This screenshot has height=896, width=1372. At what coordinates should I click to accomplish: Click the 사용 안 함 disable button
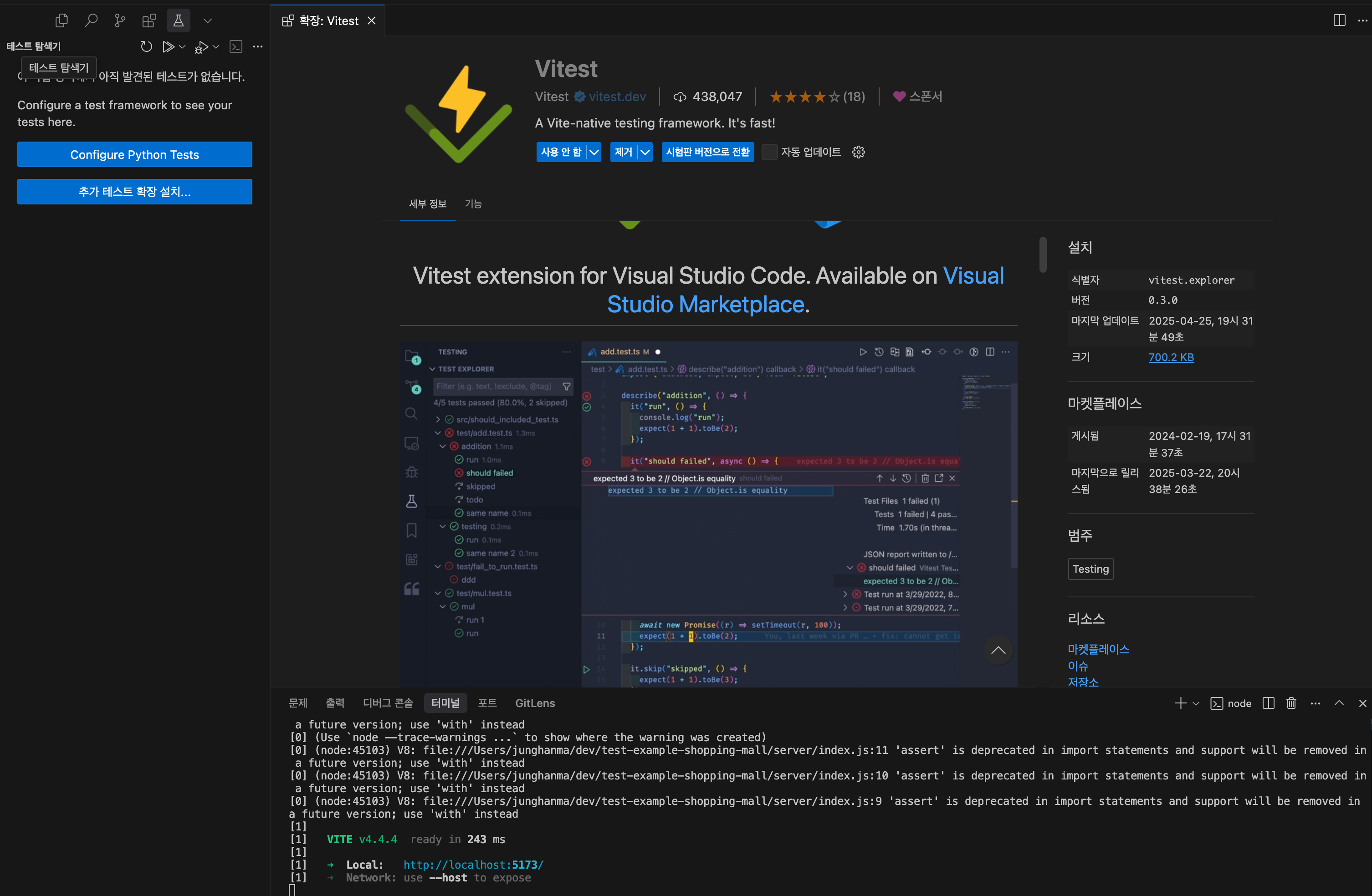coord(561,152)
